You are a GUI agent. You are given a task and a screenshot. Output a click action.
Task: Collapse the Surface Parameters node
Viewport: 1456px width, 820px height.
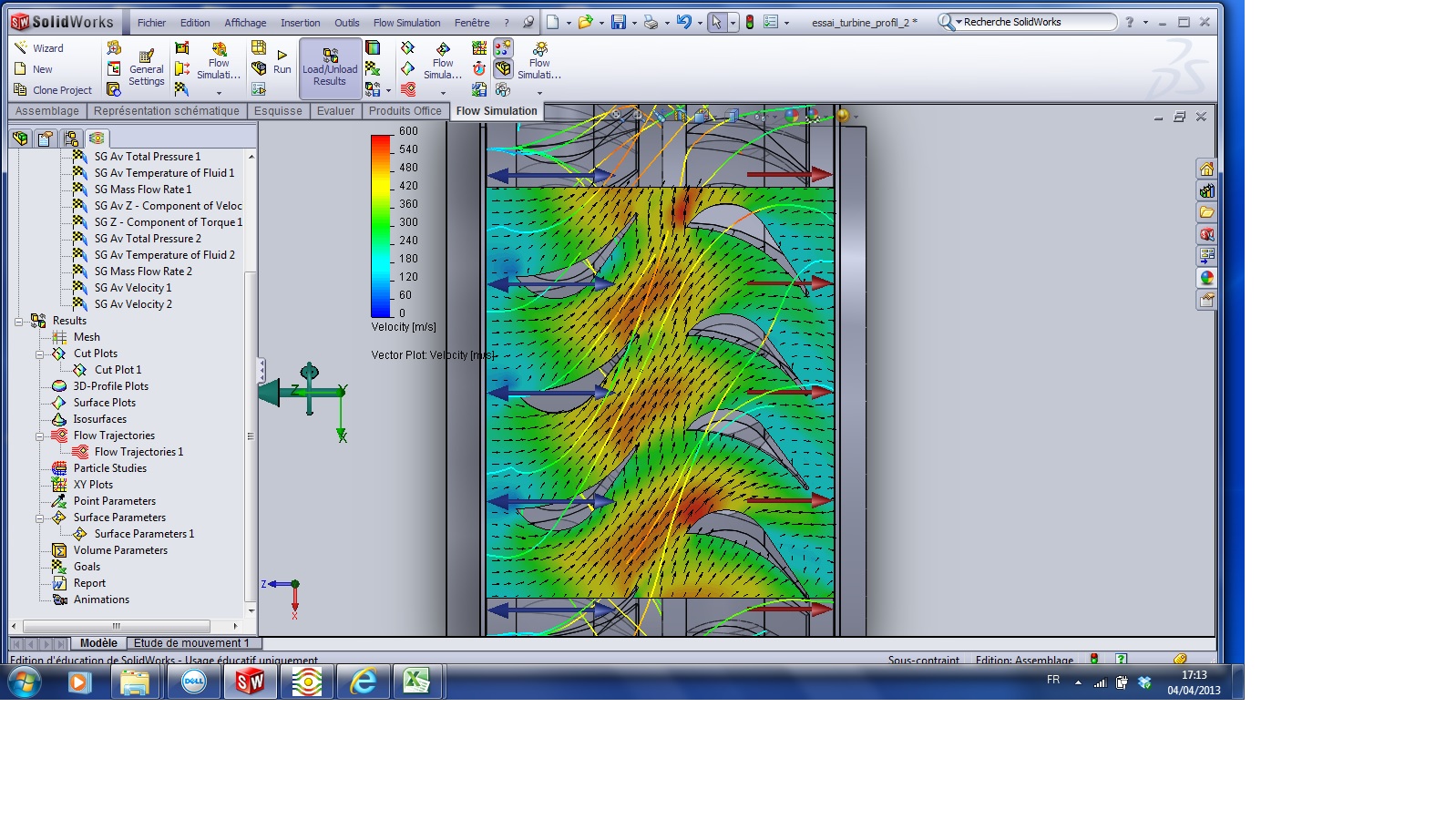coord(40,518)
